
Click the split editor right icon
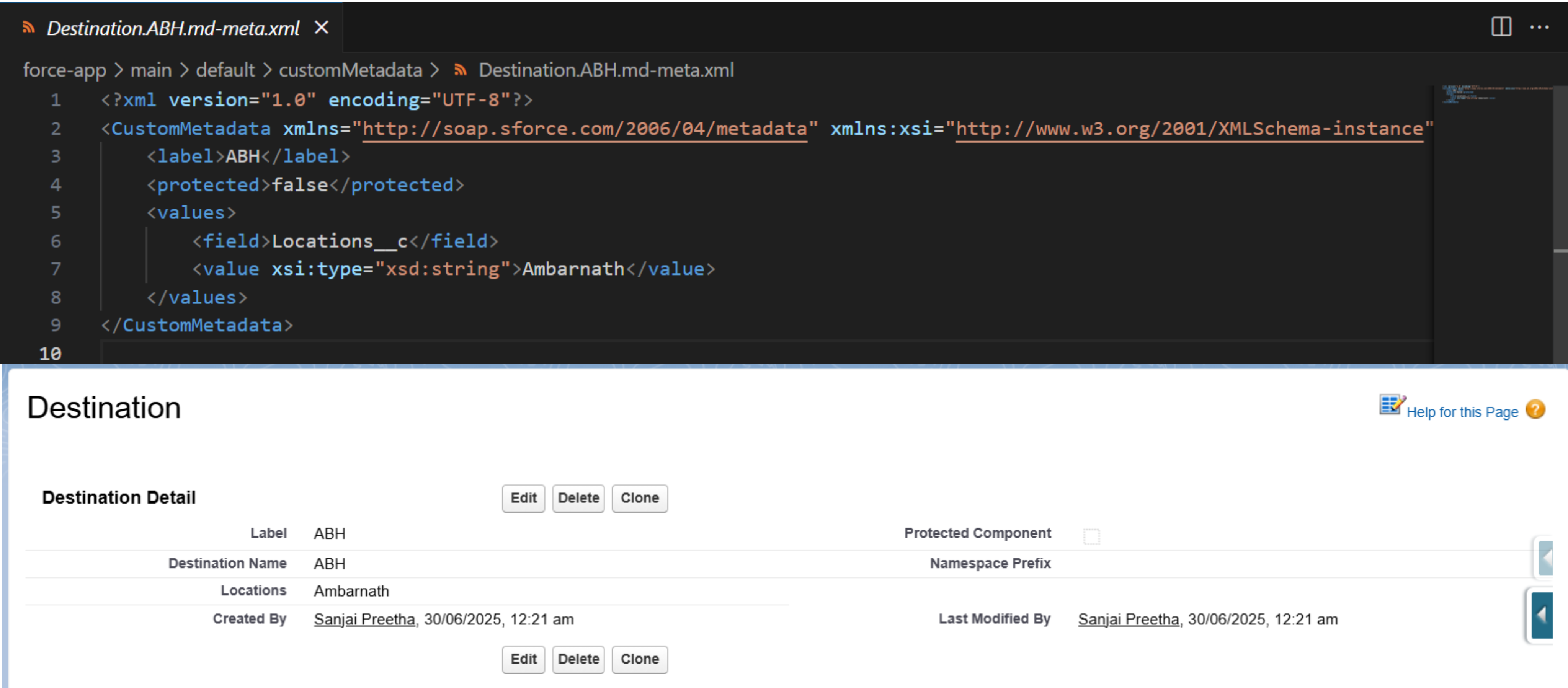pos(1501,27)
